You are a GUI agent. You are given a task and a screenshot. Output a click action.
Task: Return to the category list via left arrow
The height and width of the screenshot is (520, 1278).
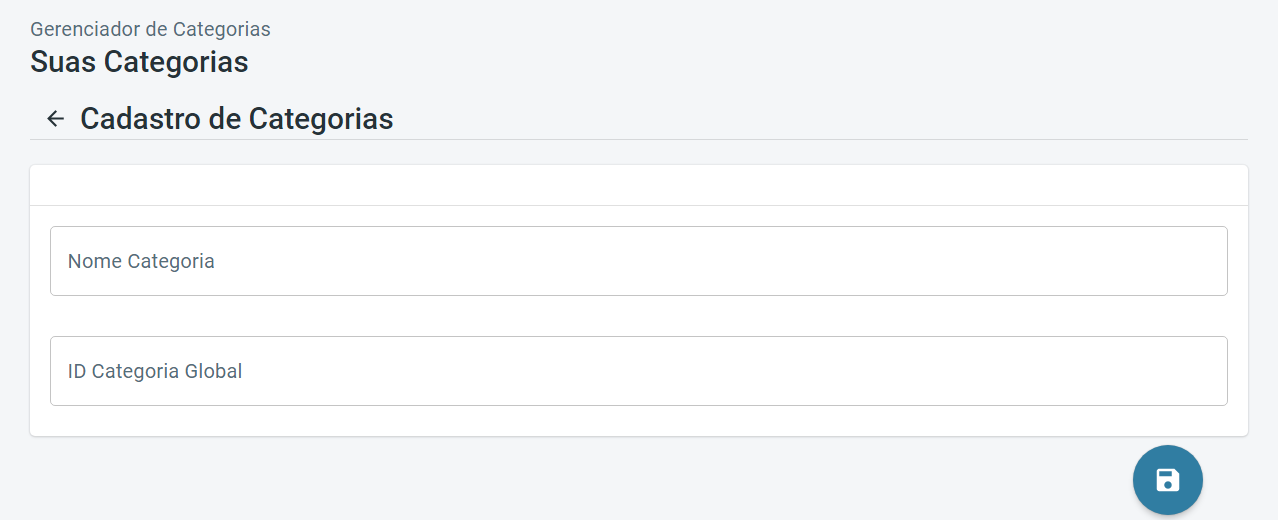56,119
